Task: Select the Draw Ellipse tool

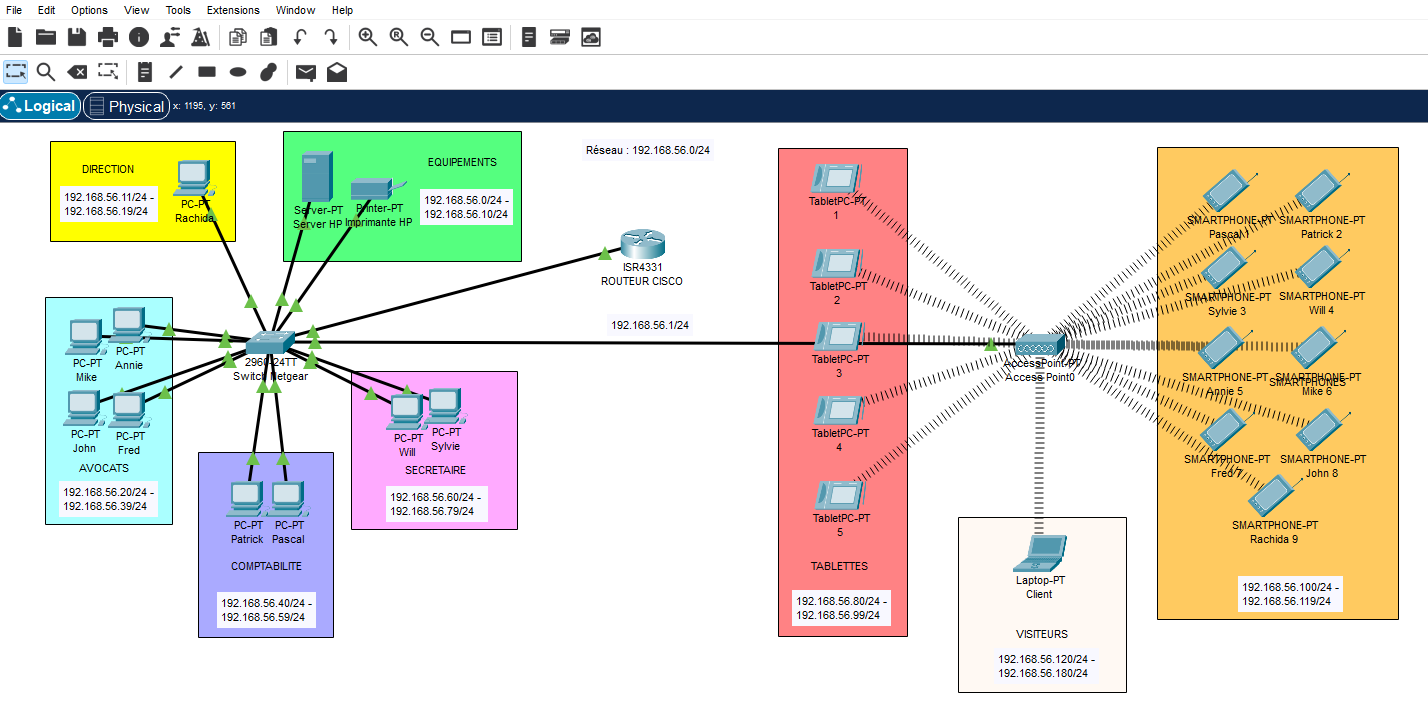Action: point(238,72)
